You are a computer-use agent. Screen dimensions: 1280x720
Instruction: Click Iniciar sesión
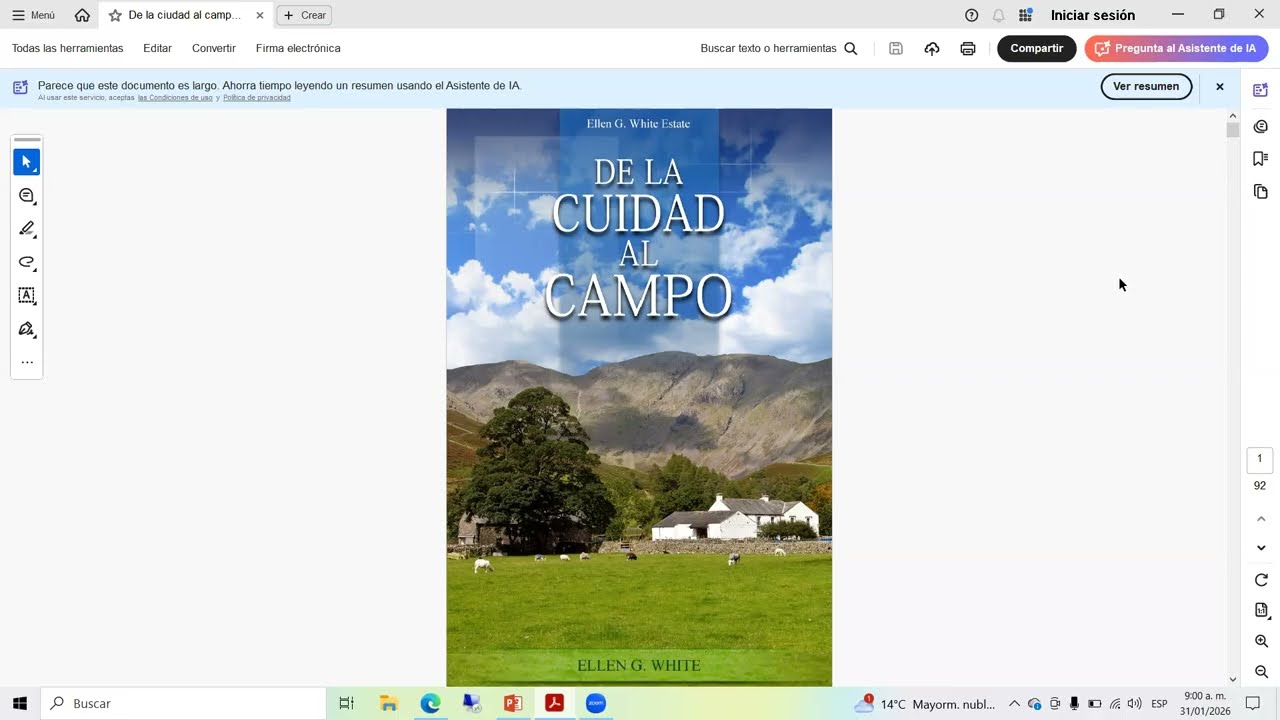point(1092,15)
